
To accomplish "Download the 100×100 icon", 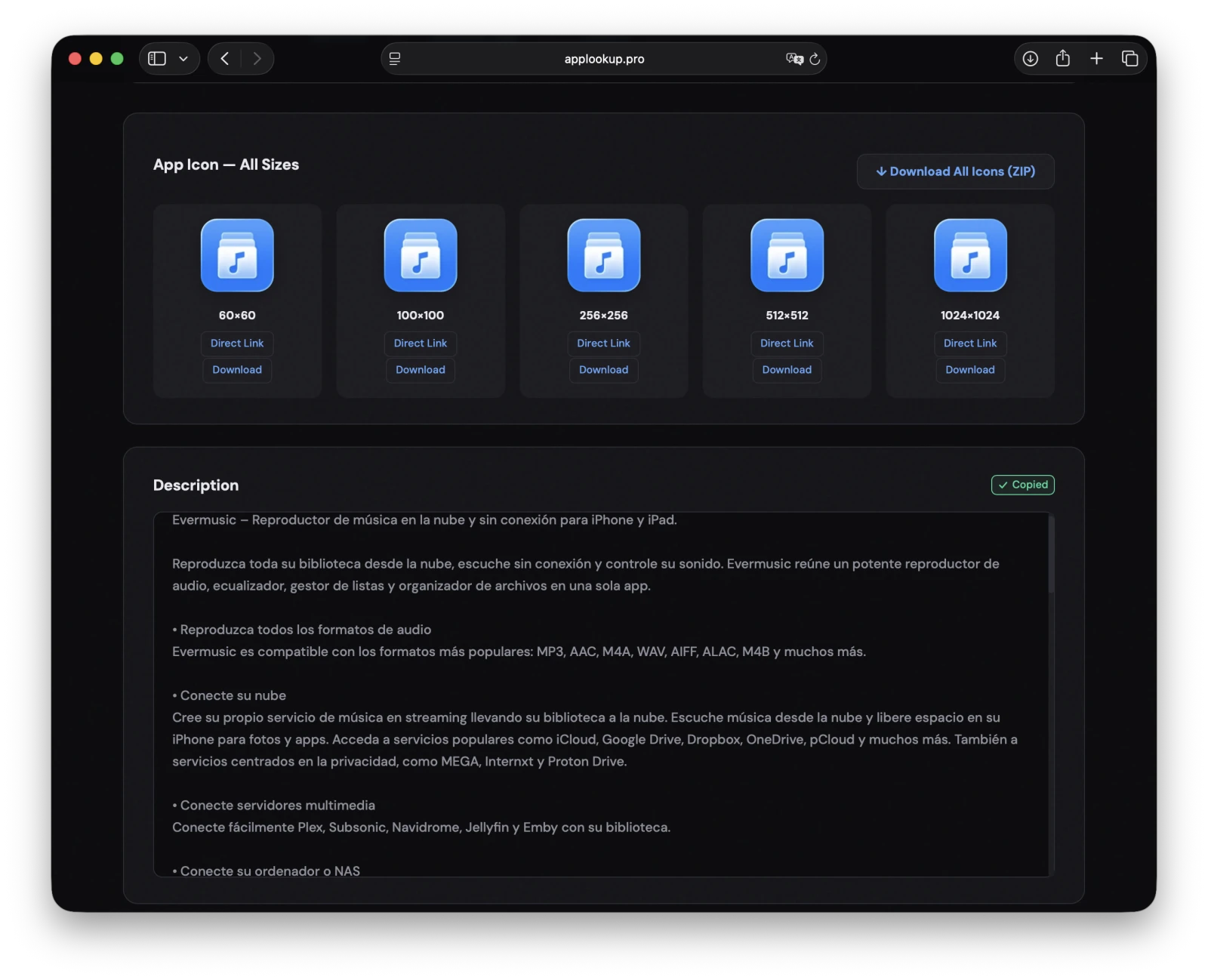I will (421, 370).
